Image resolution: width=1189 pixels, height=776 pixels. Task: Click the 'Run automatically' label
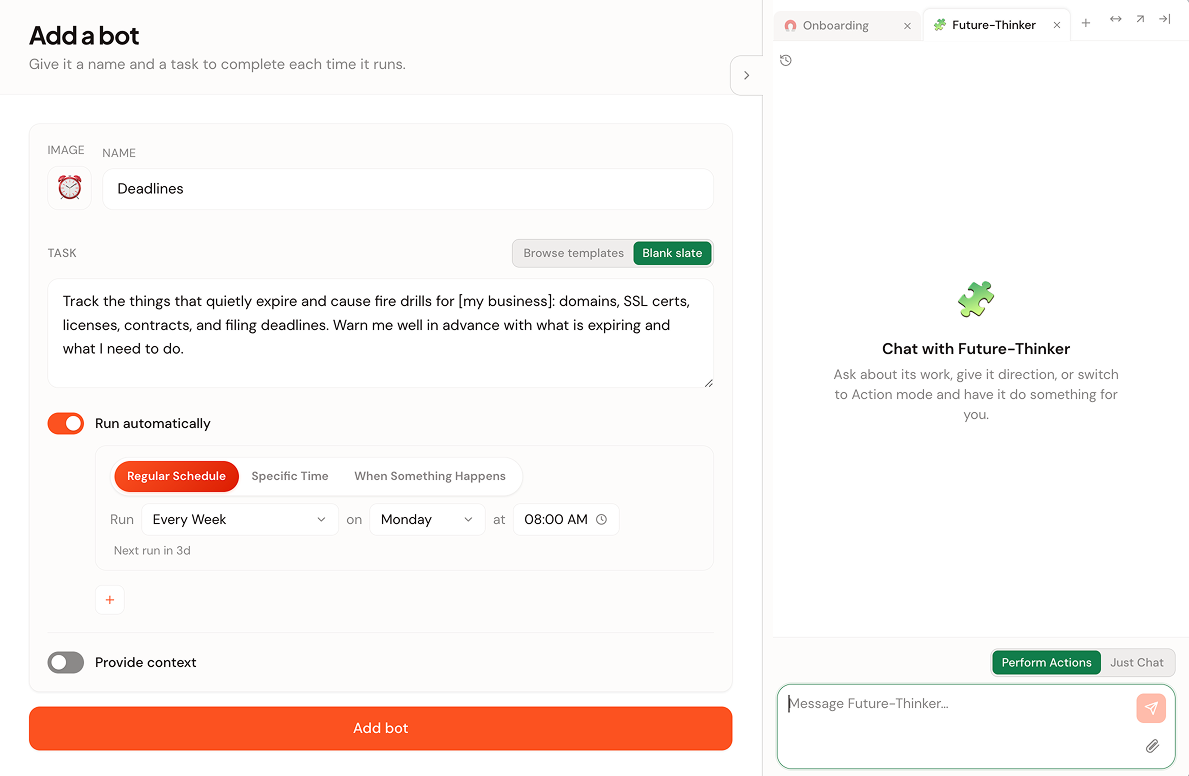click(152, 423)
